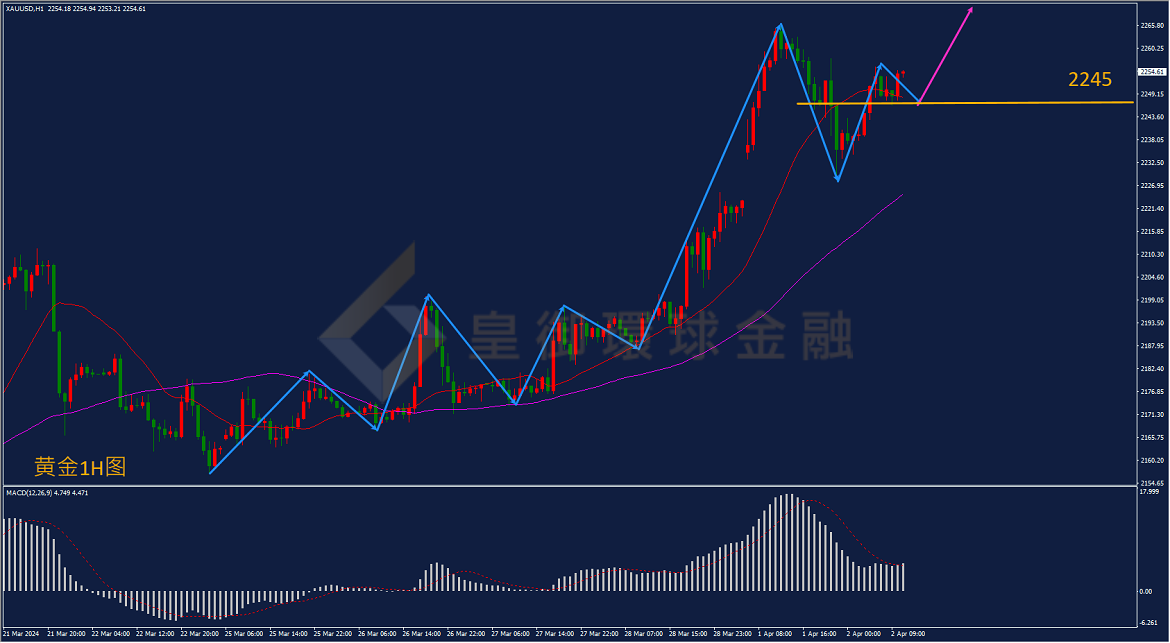Screen dimensions: 1170x643
Task: Click the tallest MACD histogram bar
Action: [x=786, y=542]
